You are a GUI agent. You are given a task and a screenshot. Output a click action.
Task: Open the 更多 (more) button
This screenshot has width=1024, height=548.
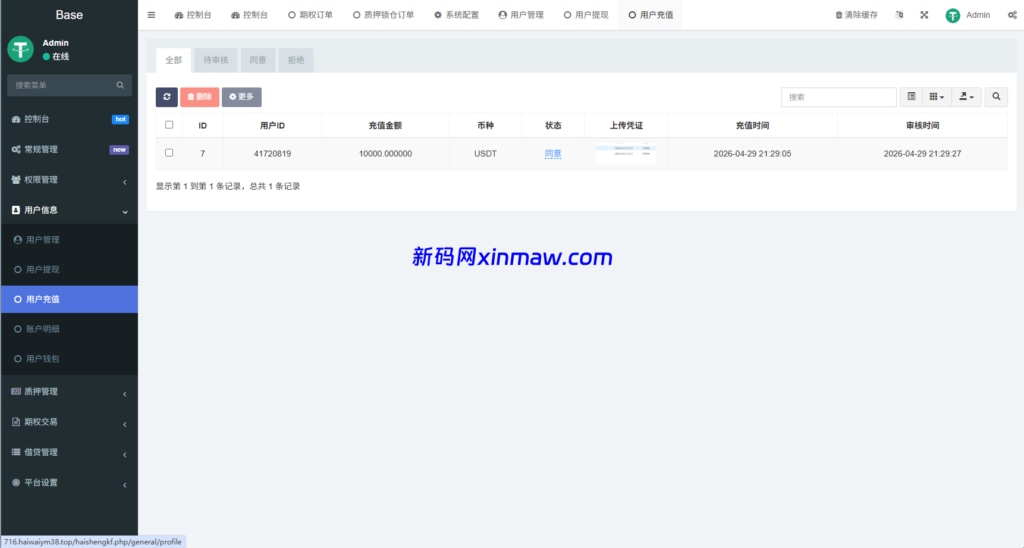[242, 97]
